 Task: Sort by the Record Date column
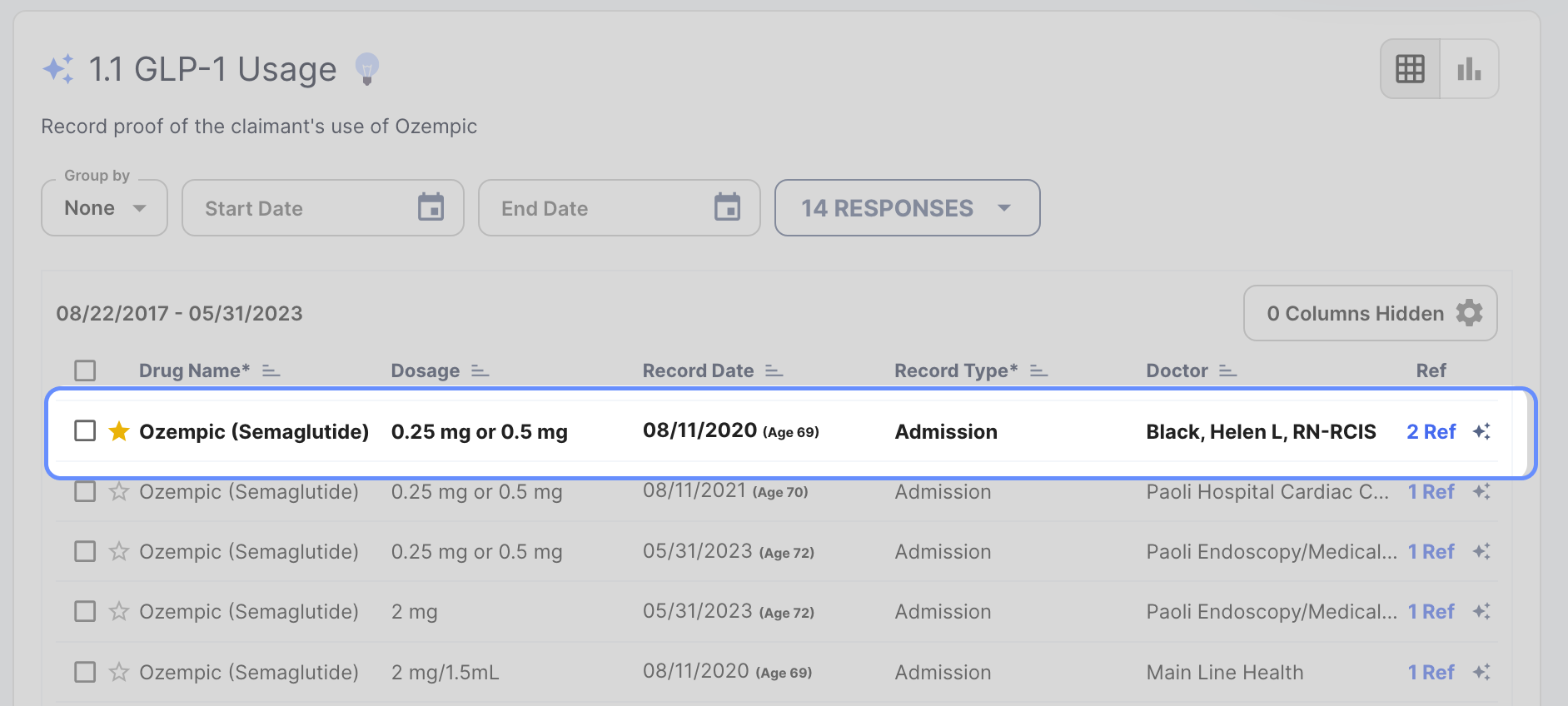click(x=774, y=370)
